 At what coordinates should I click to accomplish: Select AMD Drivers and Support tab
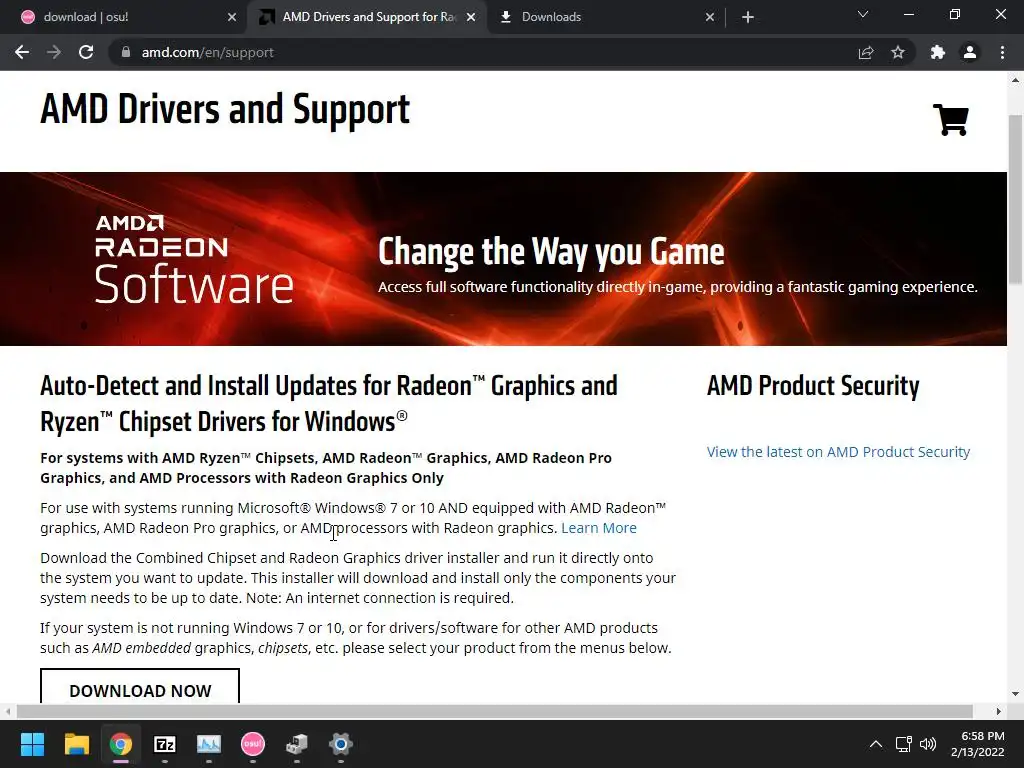(x=368, y=17)
